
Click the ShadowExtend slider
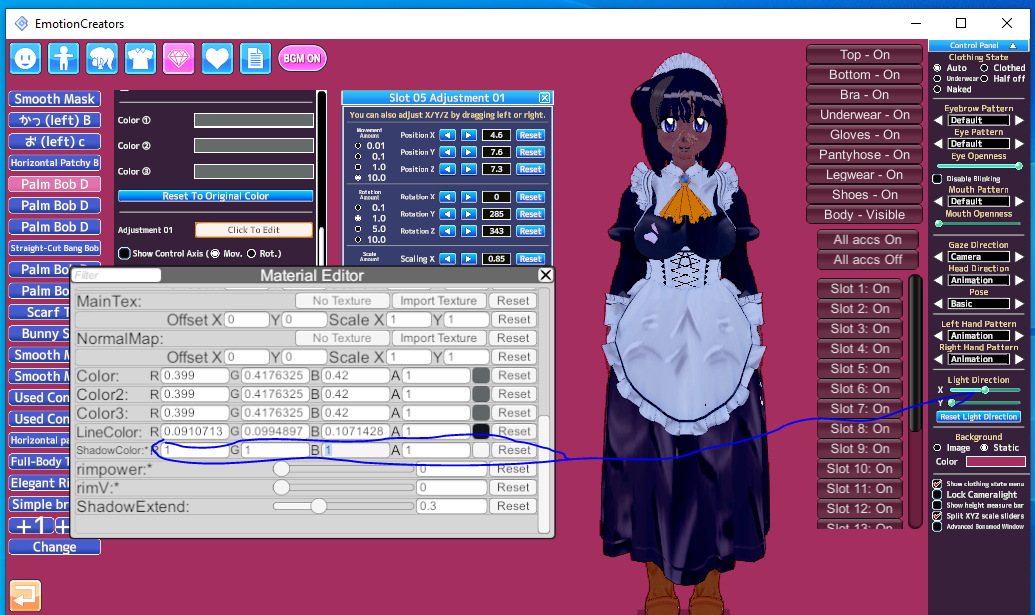click(319, 506)
